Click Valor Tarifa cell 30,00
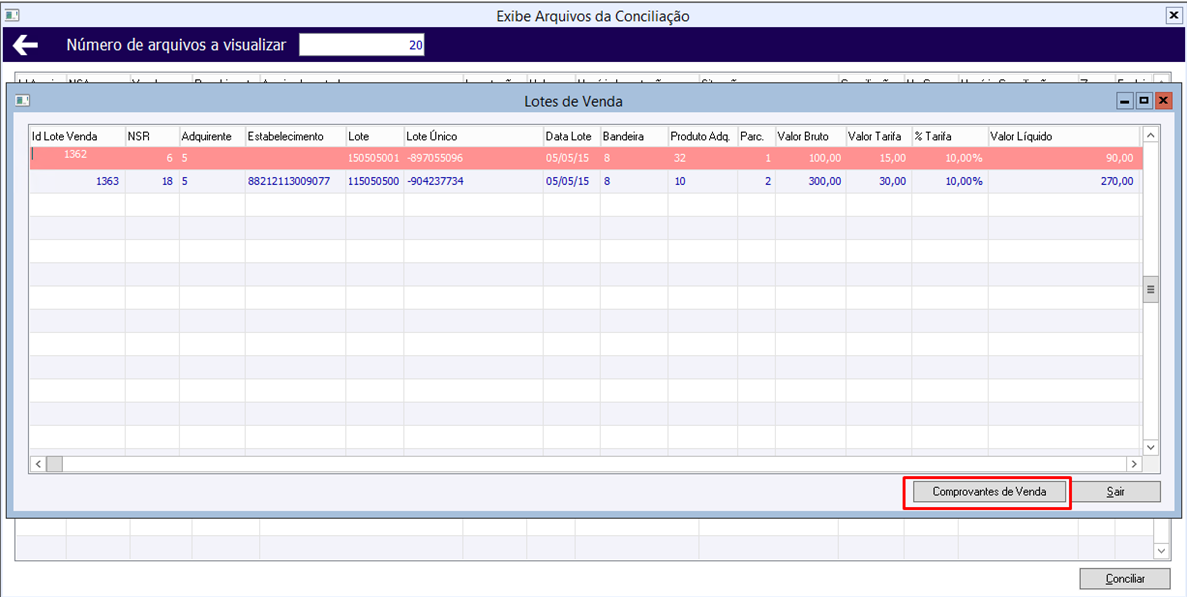1187x597 pixels. click(879, 182)
